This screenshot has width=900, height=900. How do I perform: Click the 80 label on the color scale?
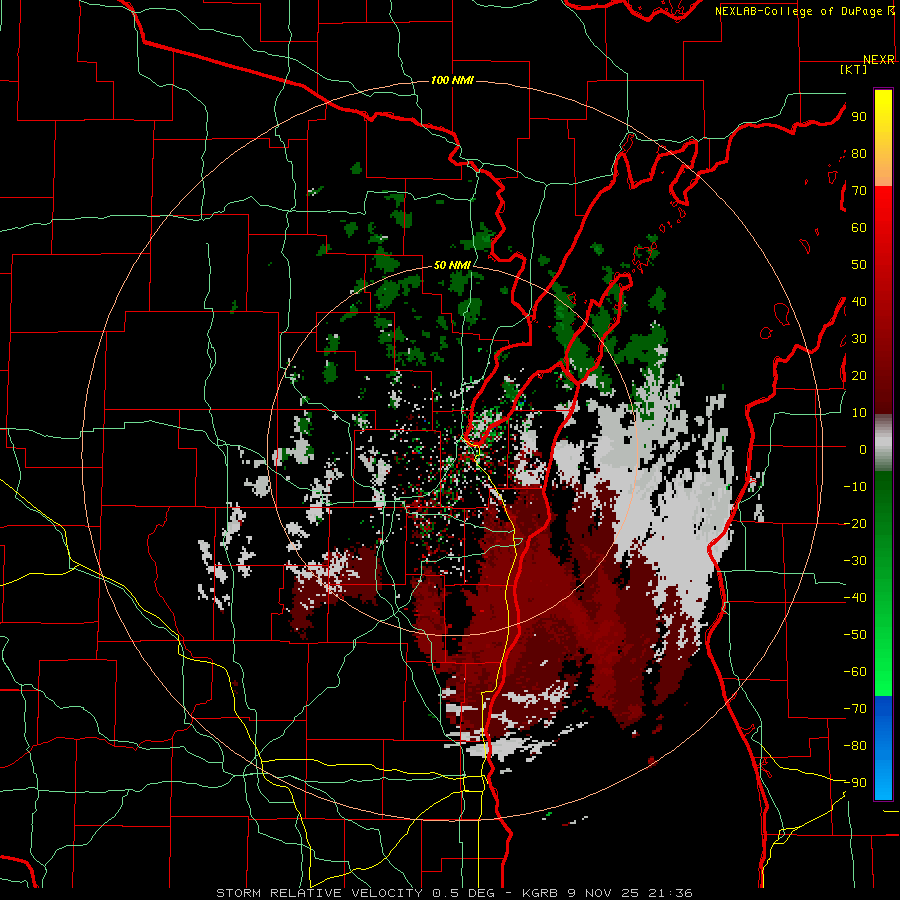859,154
